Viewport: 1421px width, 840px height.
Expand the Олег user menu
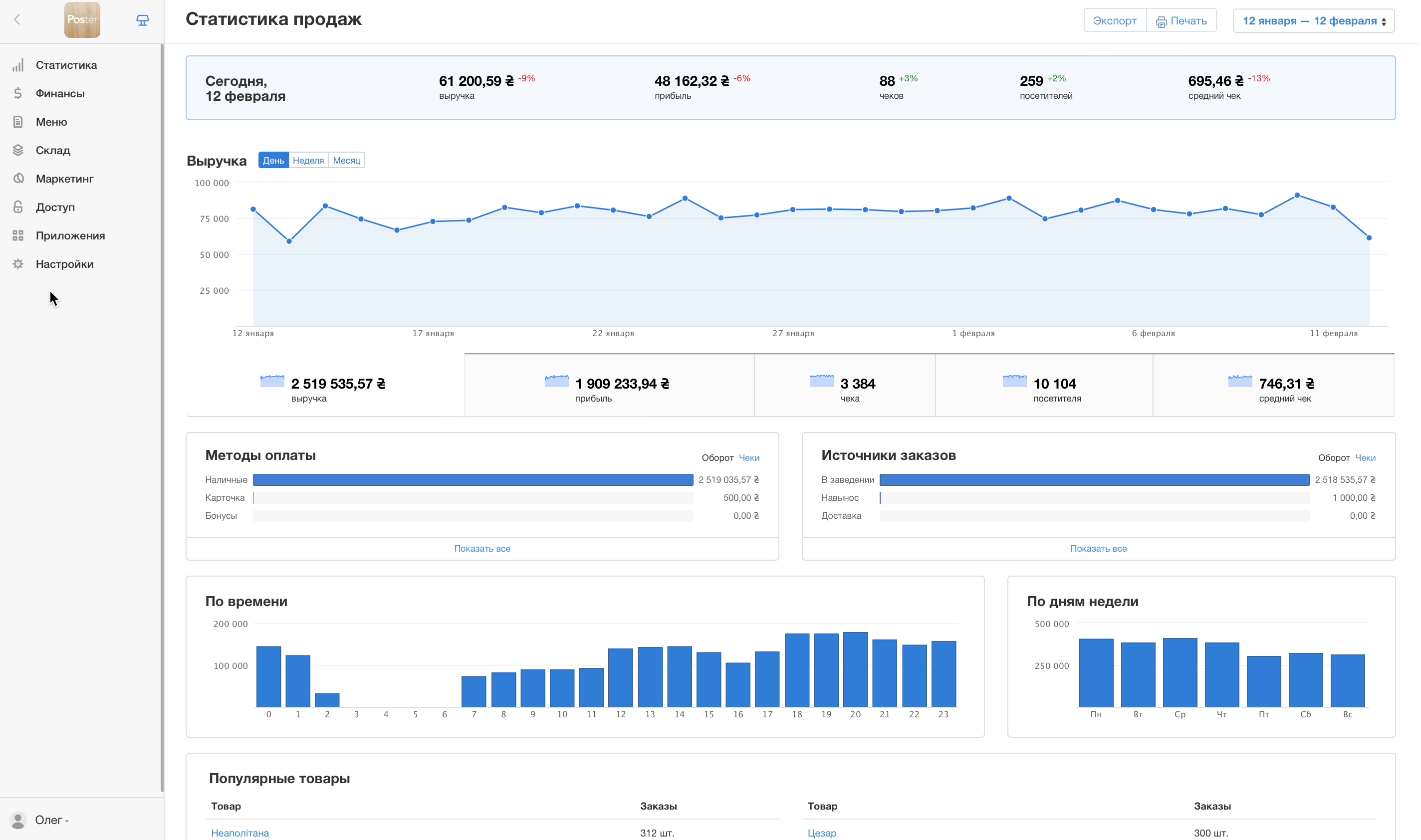50,820
